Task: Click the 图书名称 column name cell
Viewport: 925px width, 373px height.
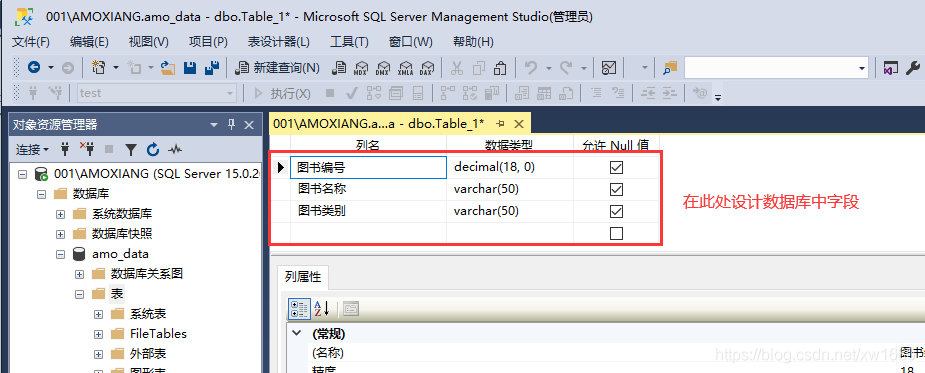Action: tap(368, 189)
